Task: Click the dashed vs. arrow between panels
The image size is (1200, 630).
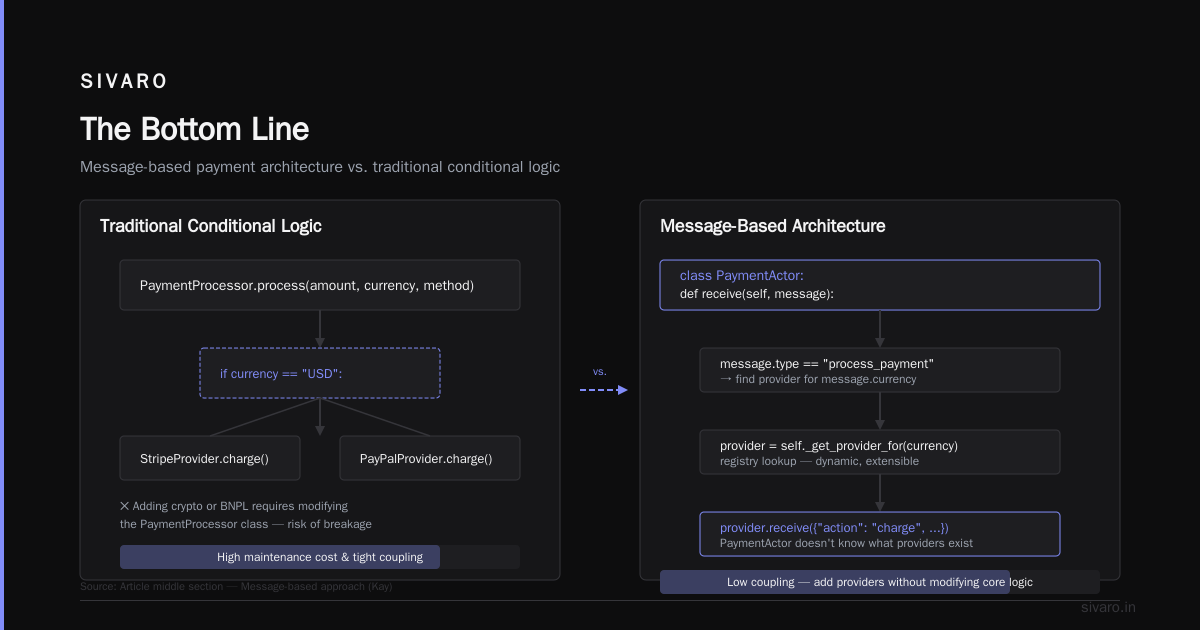Action: pyautogui.click(x=603, y=390)
